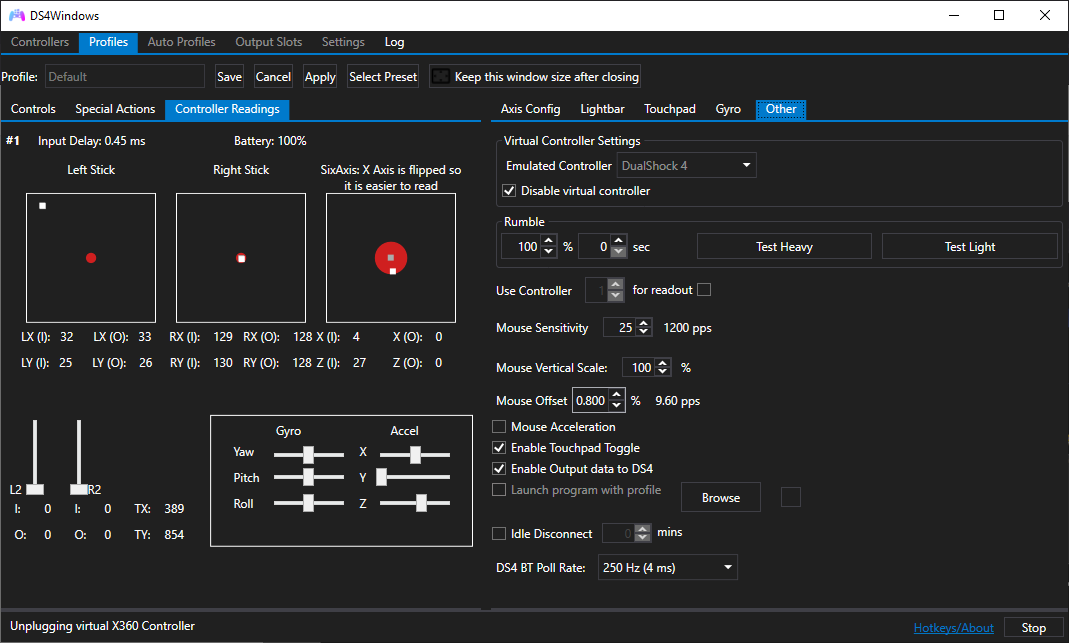
Task: Go to the Output Slots tab
Action: click(269, 42)
